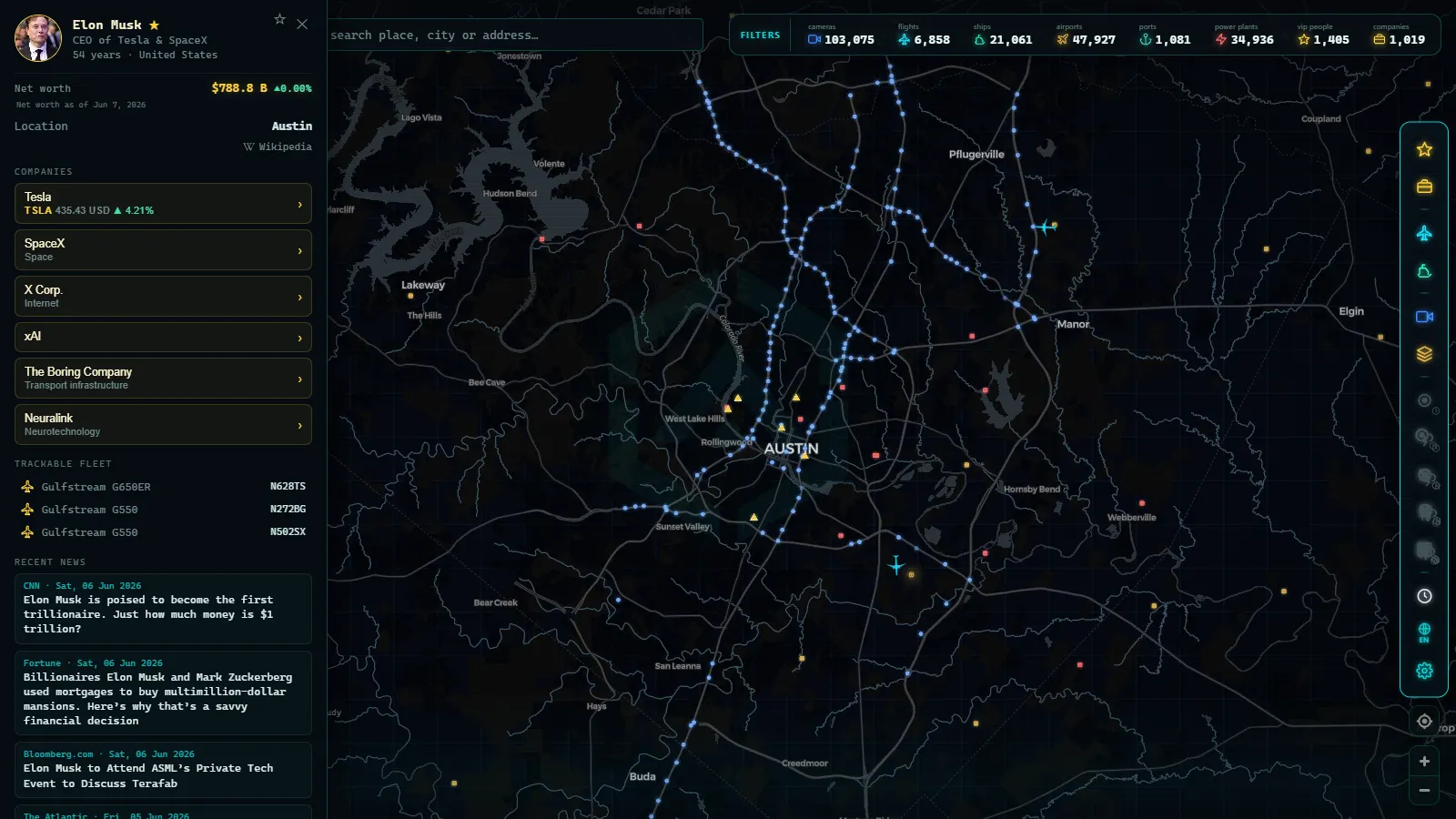
Task: Track Gulfstream G650ER N628TS
Action: point(163,487)
